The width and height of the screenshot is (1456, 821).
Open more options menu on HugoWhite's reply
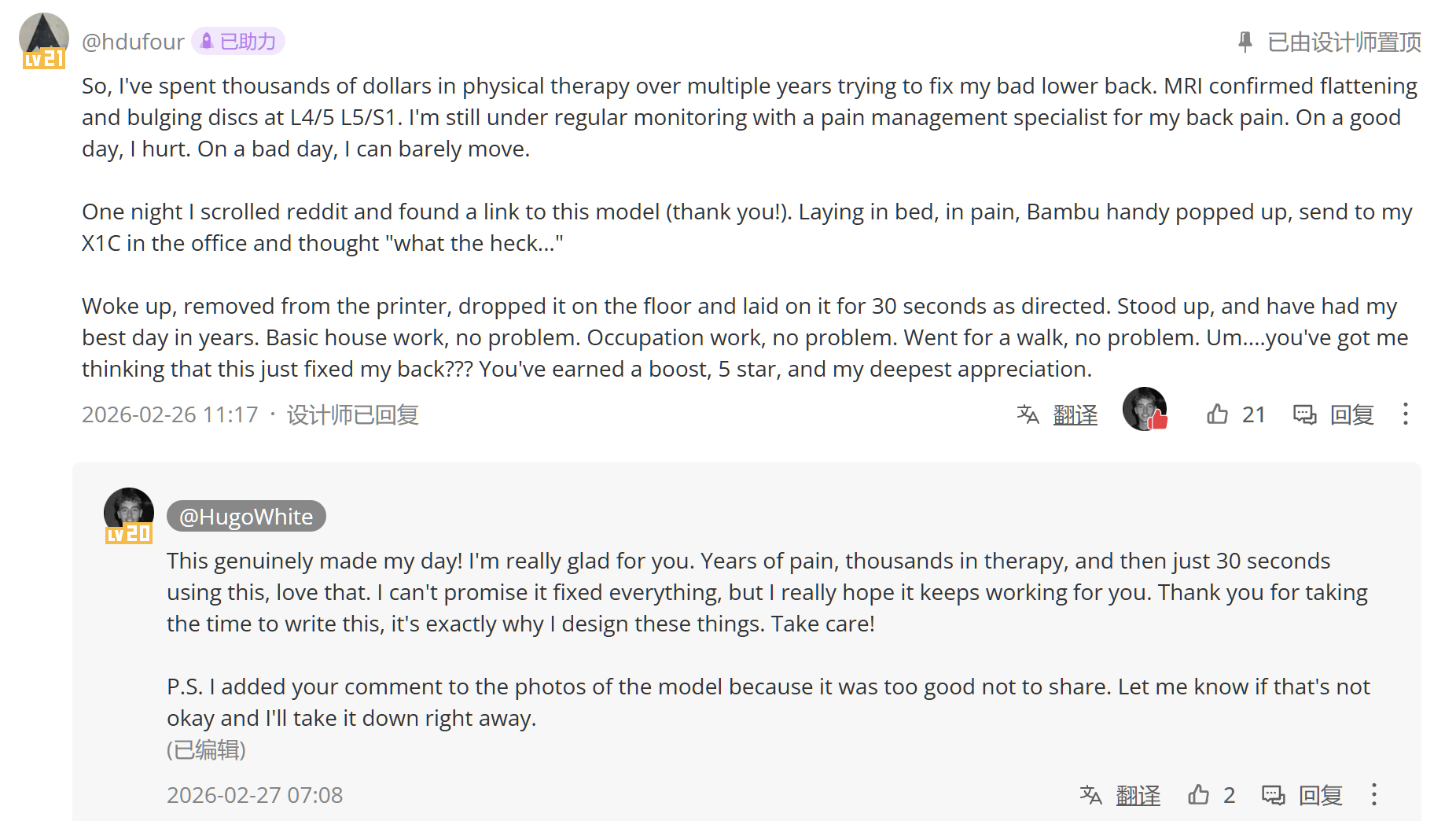1373,795
